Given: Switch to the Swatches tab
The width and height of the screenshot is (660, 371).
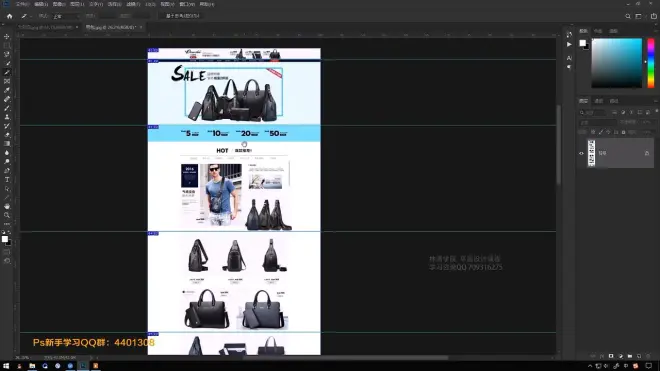Looking at the screenshot, I should [x=598, y=31].
